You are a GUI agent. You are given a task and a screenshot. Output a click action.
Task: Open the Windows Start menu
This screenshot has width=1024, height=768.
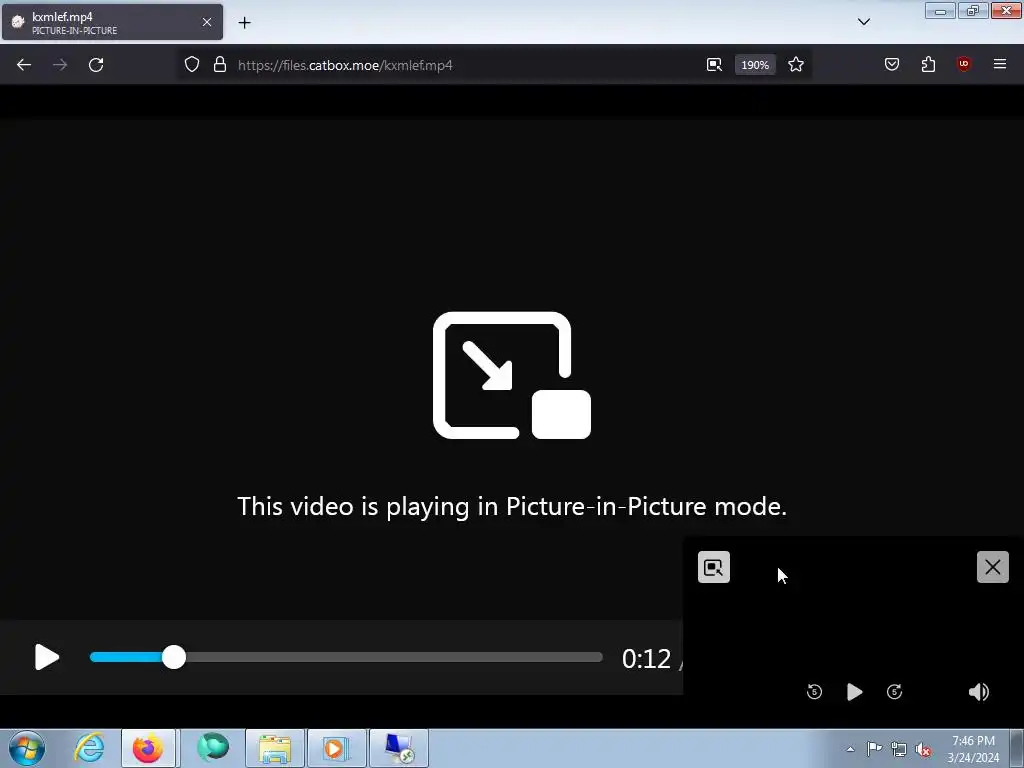pyautogui.click(x=27, y=748)
